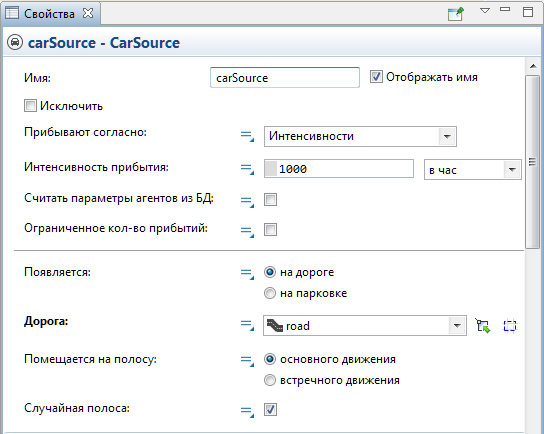This screenshot has height=434, width=544.
Task: Click the Имя text field carSource
Action: 284,78
